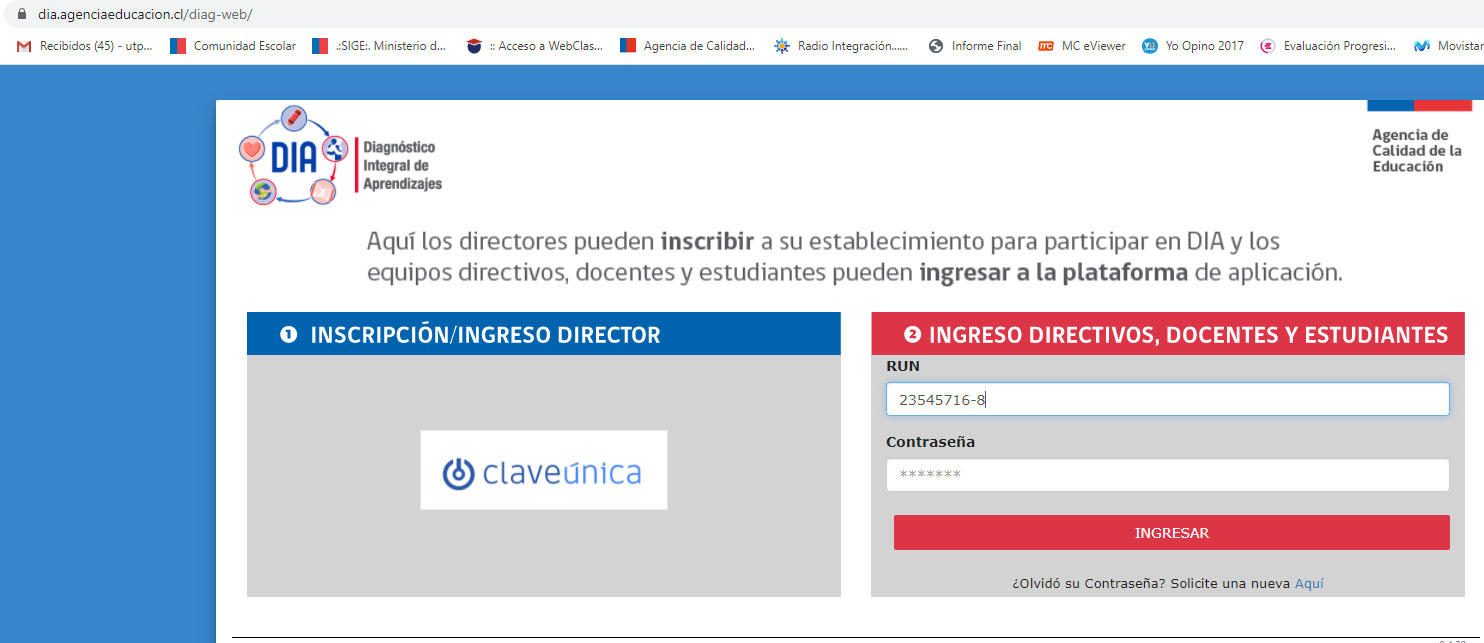1484x643 pixels.
Task: Click the RUN field label
Action: [902, 367]
